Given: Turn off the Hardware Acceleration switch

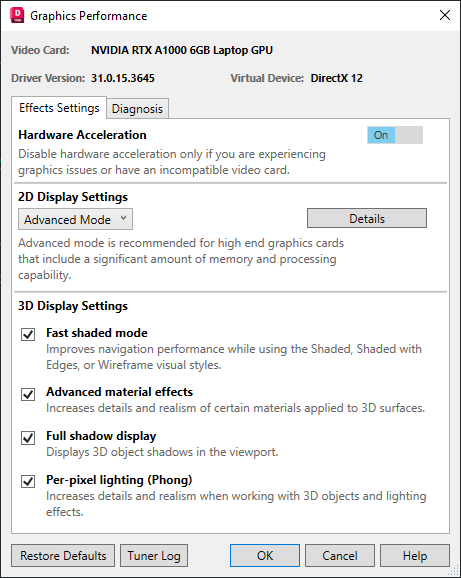Looking at the screenshot, I should coord(395,135).
